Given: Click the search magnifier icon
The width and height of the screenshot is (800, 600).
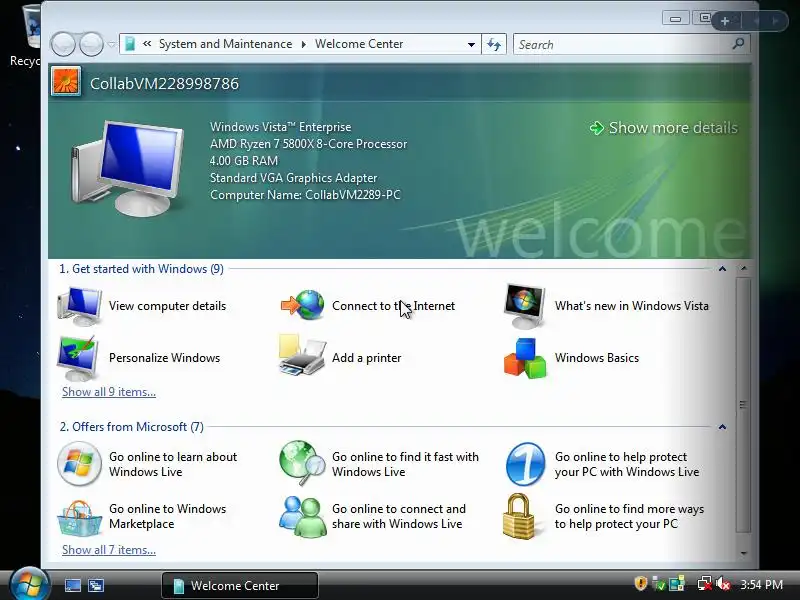Looking at the screenshot, I should coord(738,44).
